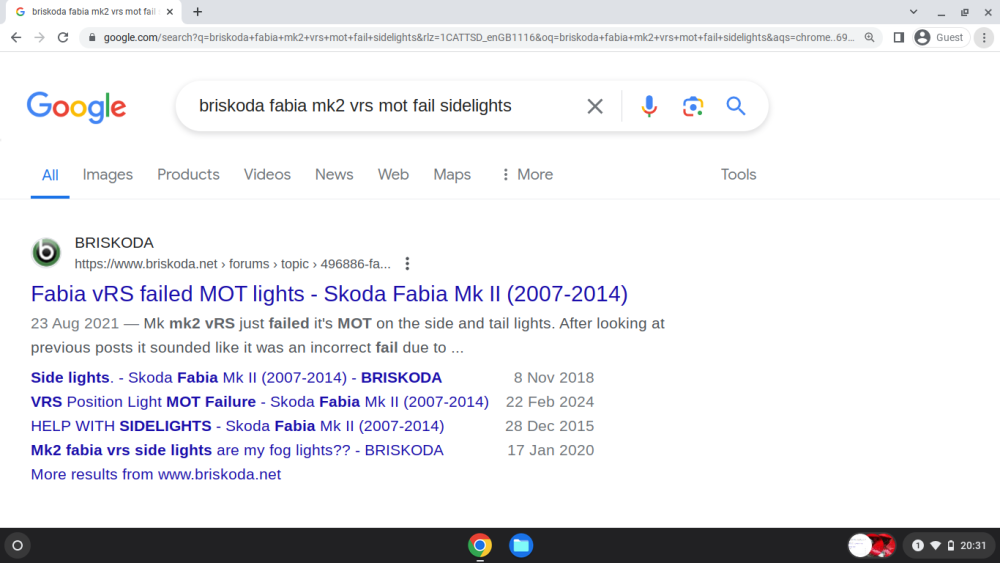Open 'VRS Position Light MOT Failure' link
Viewport: 1000px width, 563px height.
coord(260,402)
